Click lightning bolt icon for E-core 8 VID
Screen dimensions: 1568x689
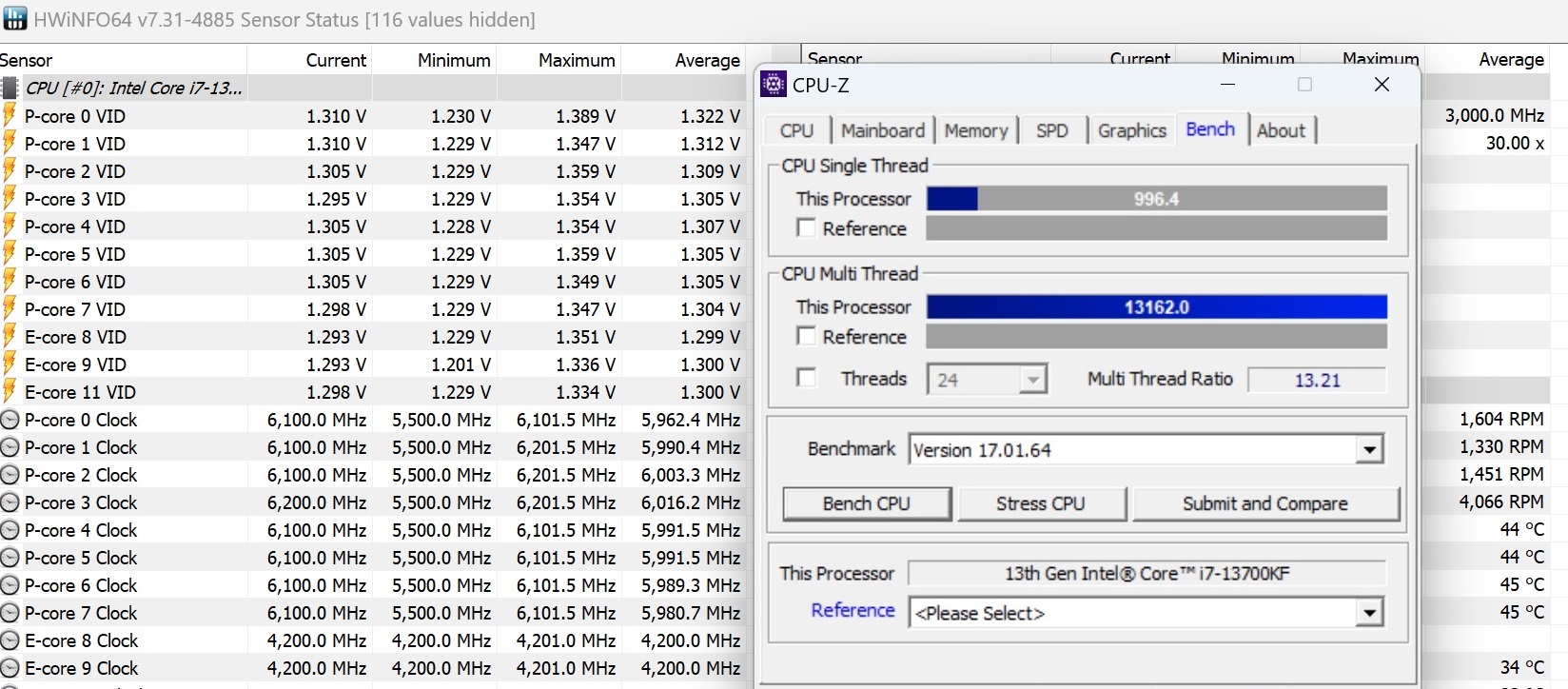coord(10,337)
